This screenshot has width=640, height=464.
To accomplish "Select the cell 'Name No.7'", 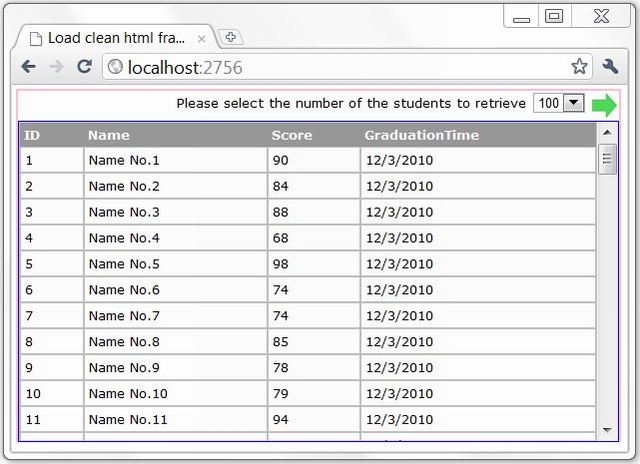I will [176, 316].
